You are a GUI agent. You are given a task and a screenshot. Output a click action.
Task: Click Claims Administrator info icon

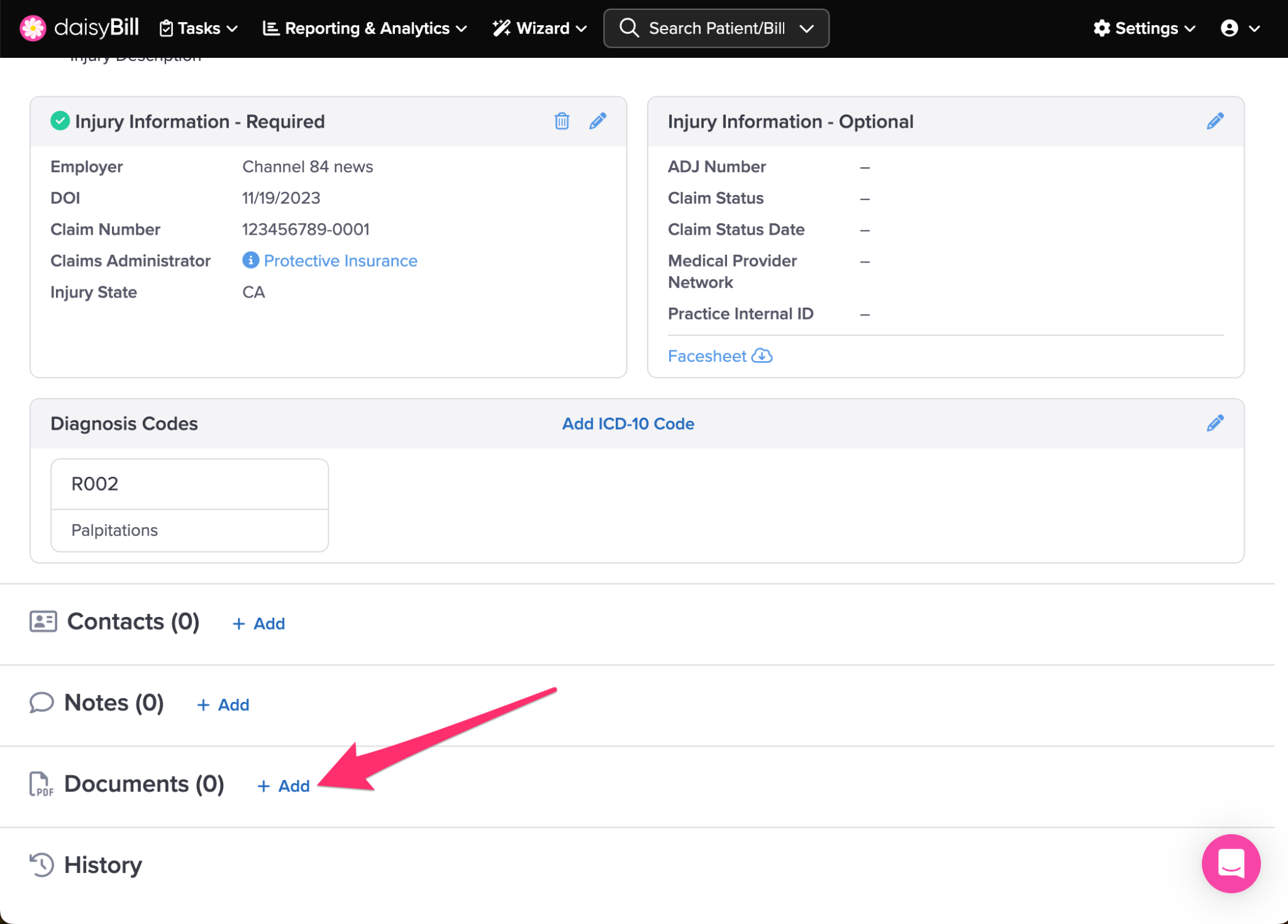point(250,260)
